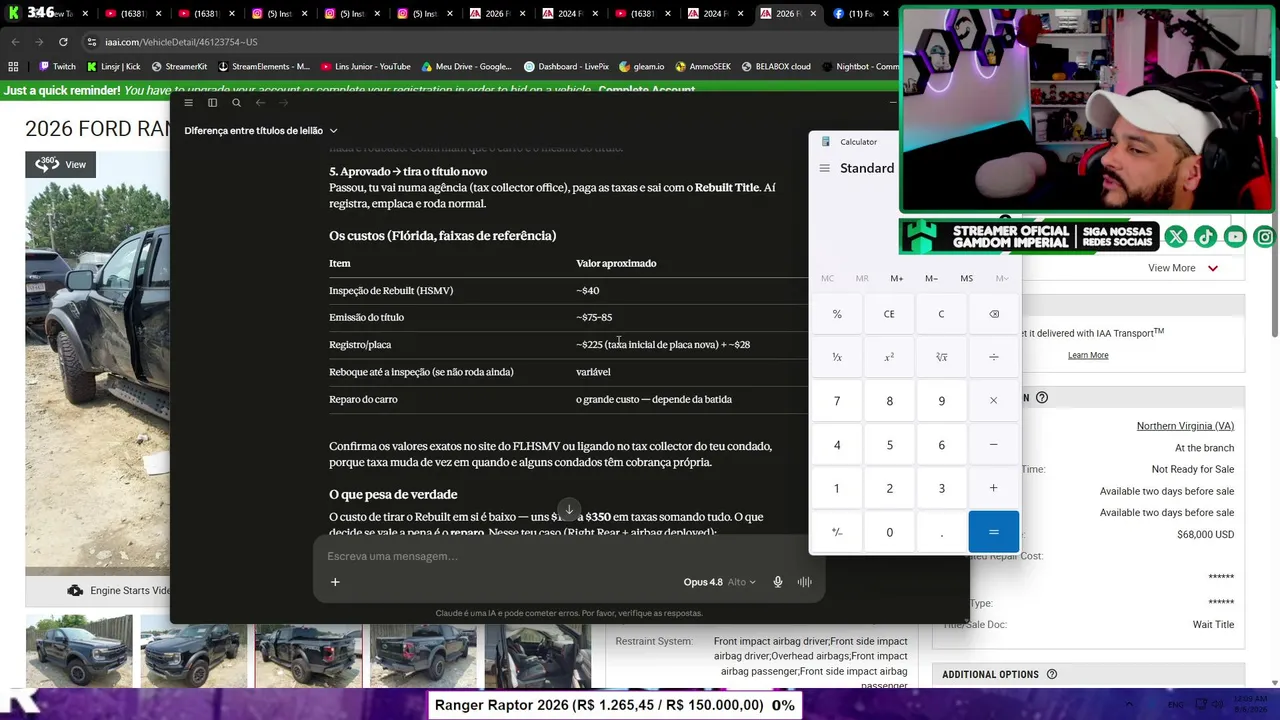The height and width of the screenshot is (720, 1280).
Task: Click the multiply key in Calculator
Action: (994, 401)
